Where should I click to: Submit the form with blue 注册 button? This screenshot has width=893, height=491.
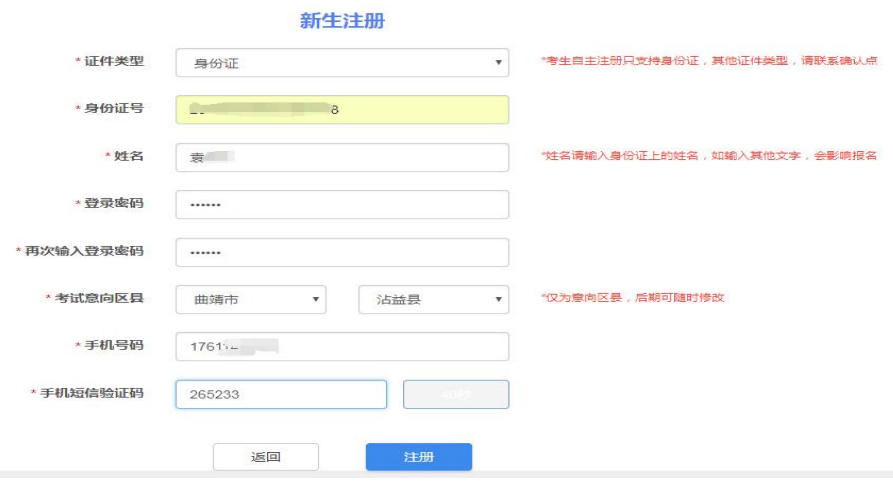coord(418,457)
